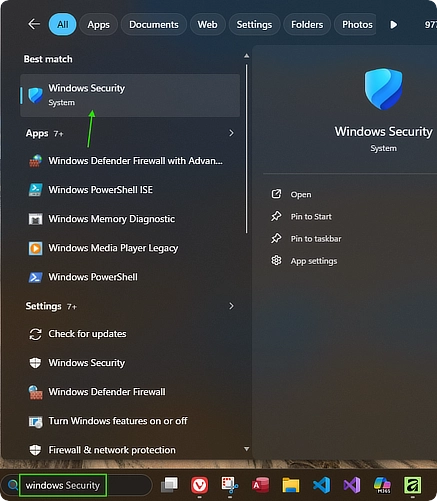
Task: Switch to the Apps filter tab
Action: (98, 25)
